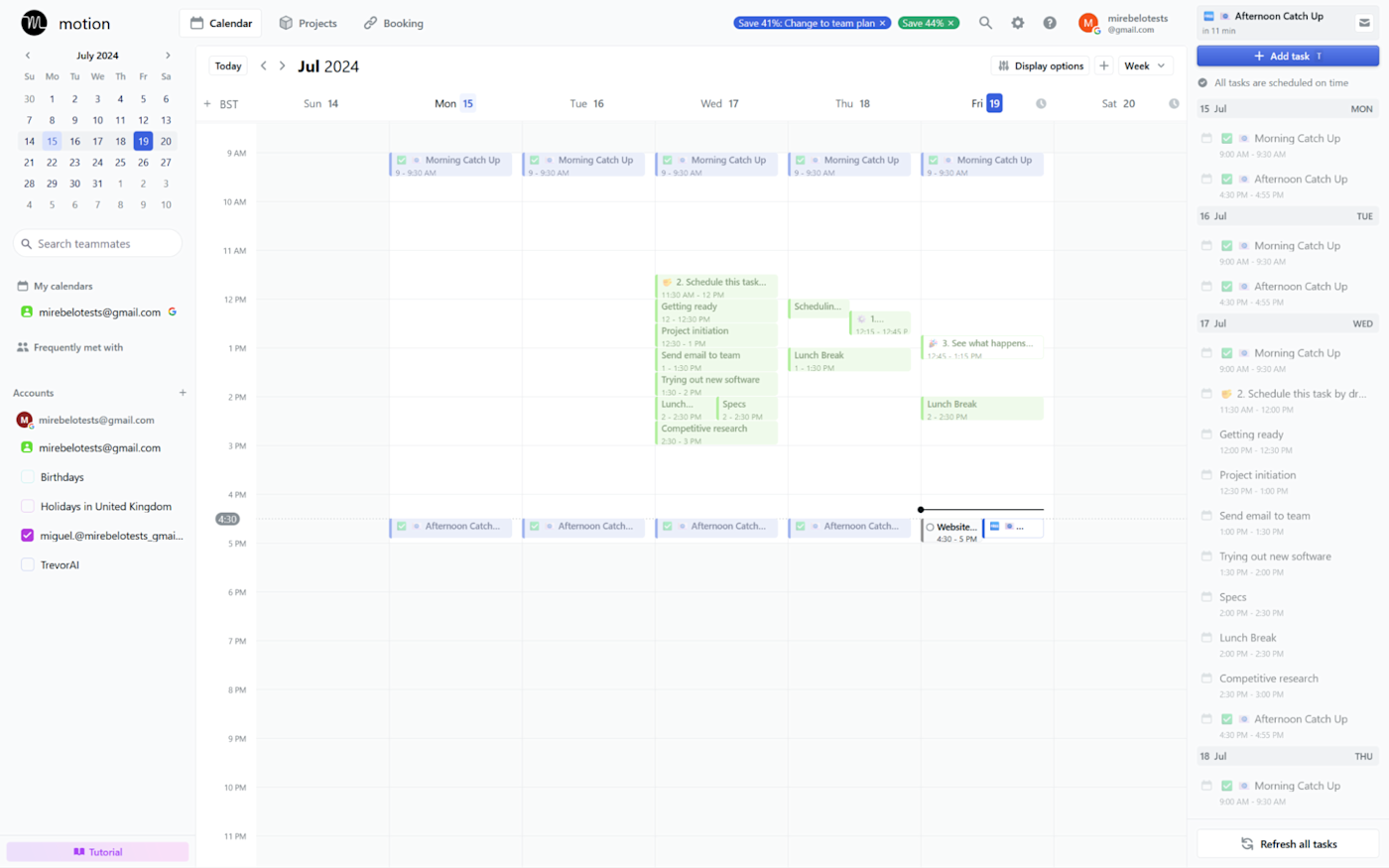
Task: Open Wednesday's Send email to team event
Action: [x=716, y=360]
